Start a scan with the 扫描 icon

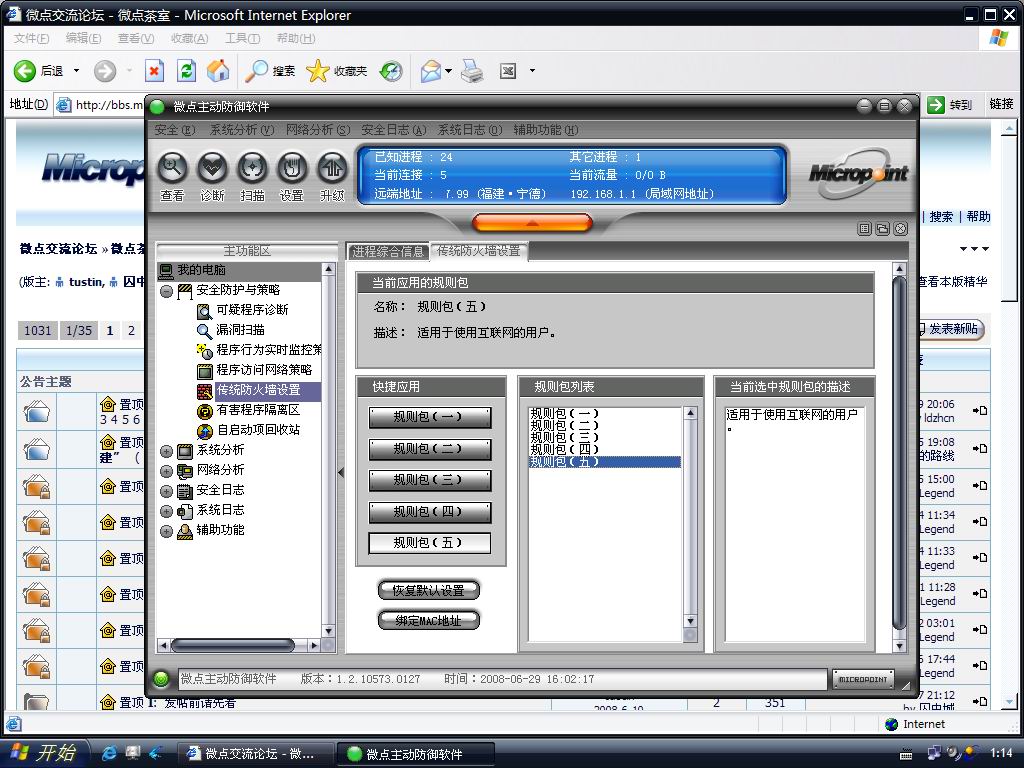click(x=252, y=168)
